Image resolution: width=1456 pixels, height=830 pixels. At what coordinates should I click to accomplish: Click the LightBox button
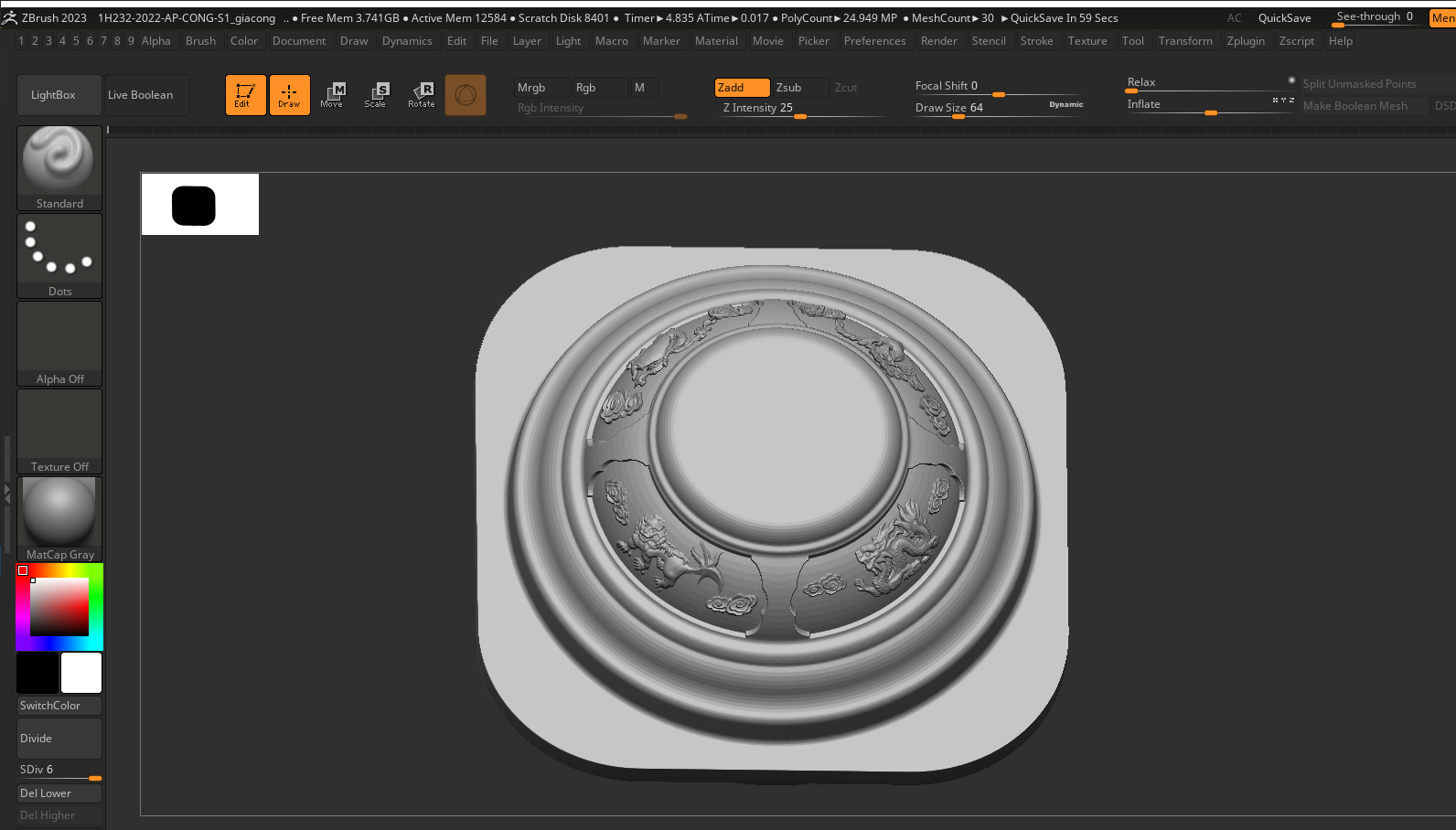(53, 95)
